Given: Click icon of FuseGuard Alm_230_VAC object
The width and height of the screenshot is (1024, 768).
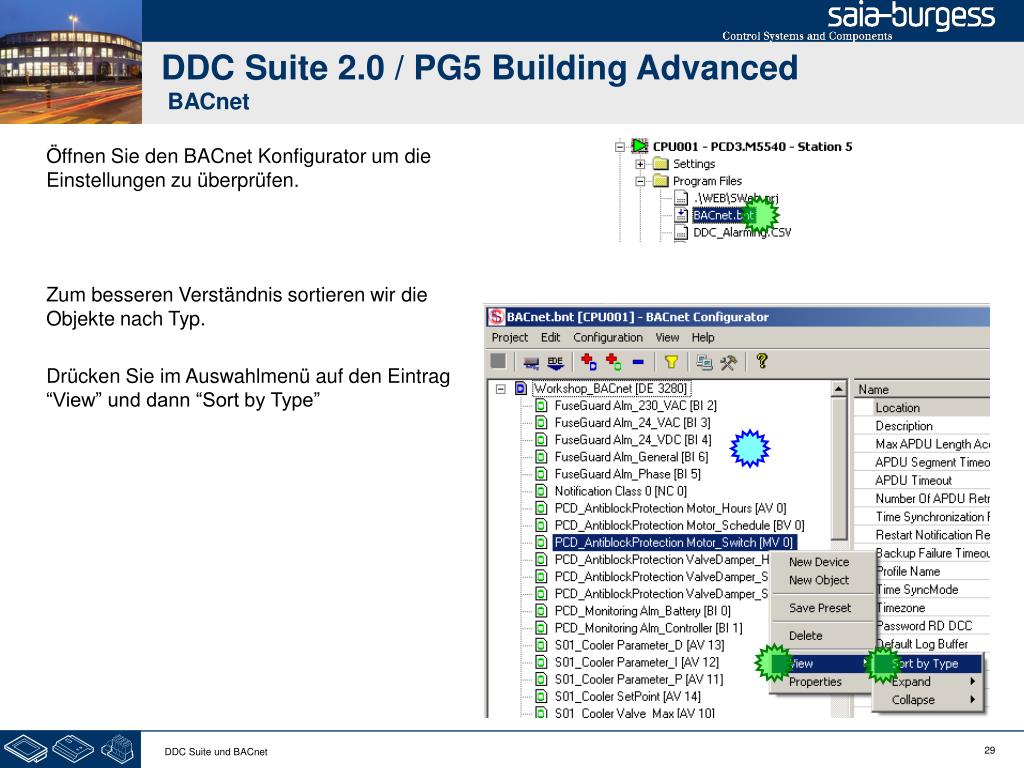Looking at the screenshot, I should [541, 406].
